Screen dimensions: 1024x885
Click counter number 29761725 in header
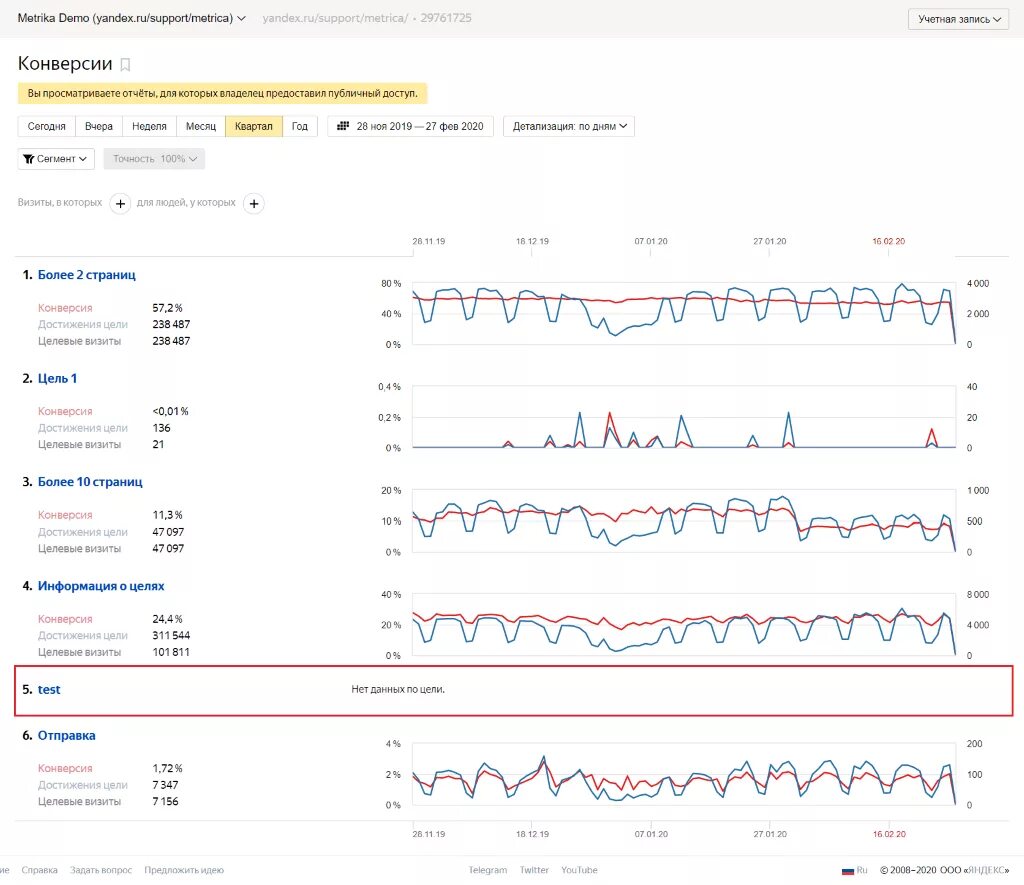(x=445, y=18)
